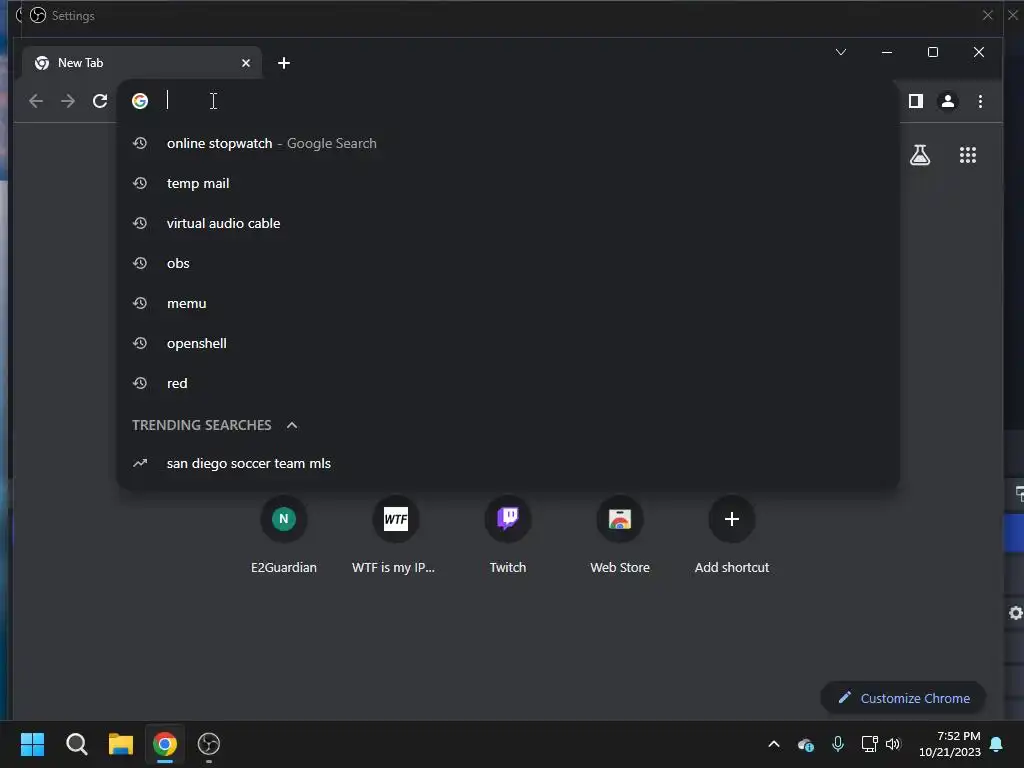Maximize the Chrome window

click(x=933, y=52)
